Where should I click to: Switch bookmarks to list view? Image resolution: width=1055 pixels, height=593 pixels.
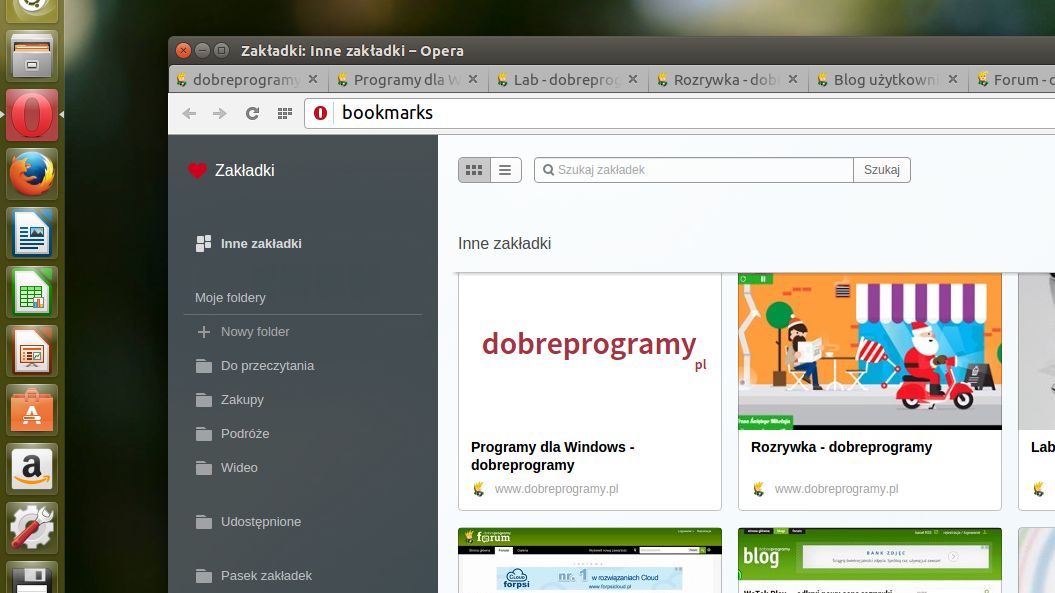[505, 170]
